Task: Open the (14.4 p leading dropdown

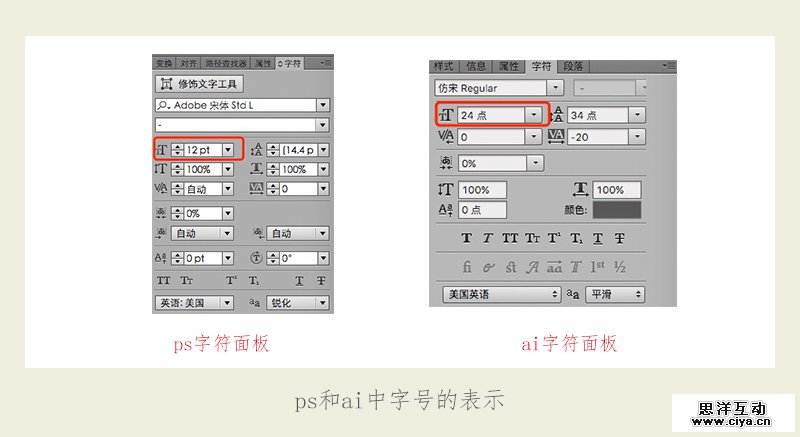Action: 323,150
